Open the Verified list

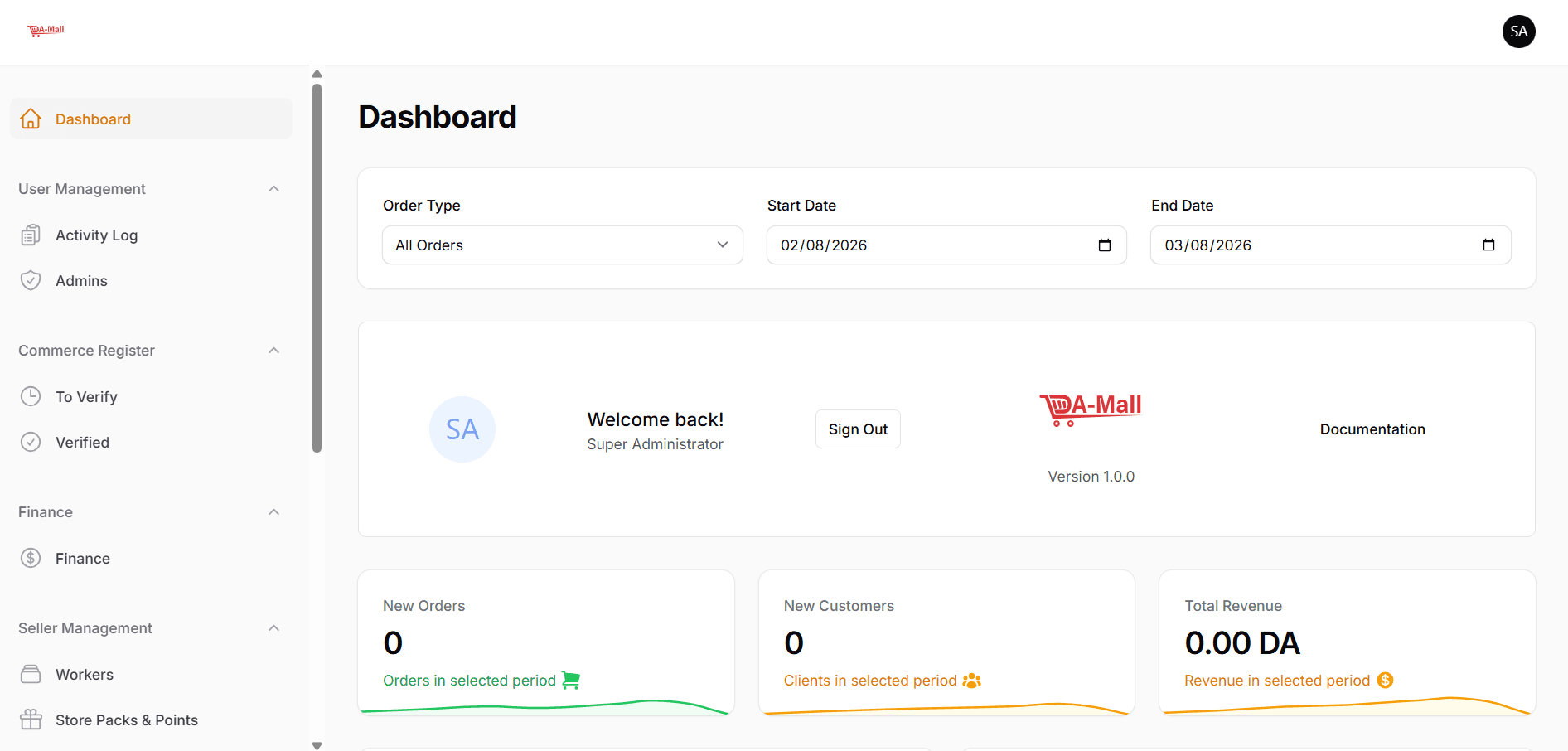(151, 443)
